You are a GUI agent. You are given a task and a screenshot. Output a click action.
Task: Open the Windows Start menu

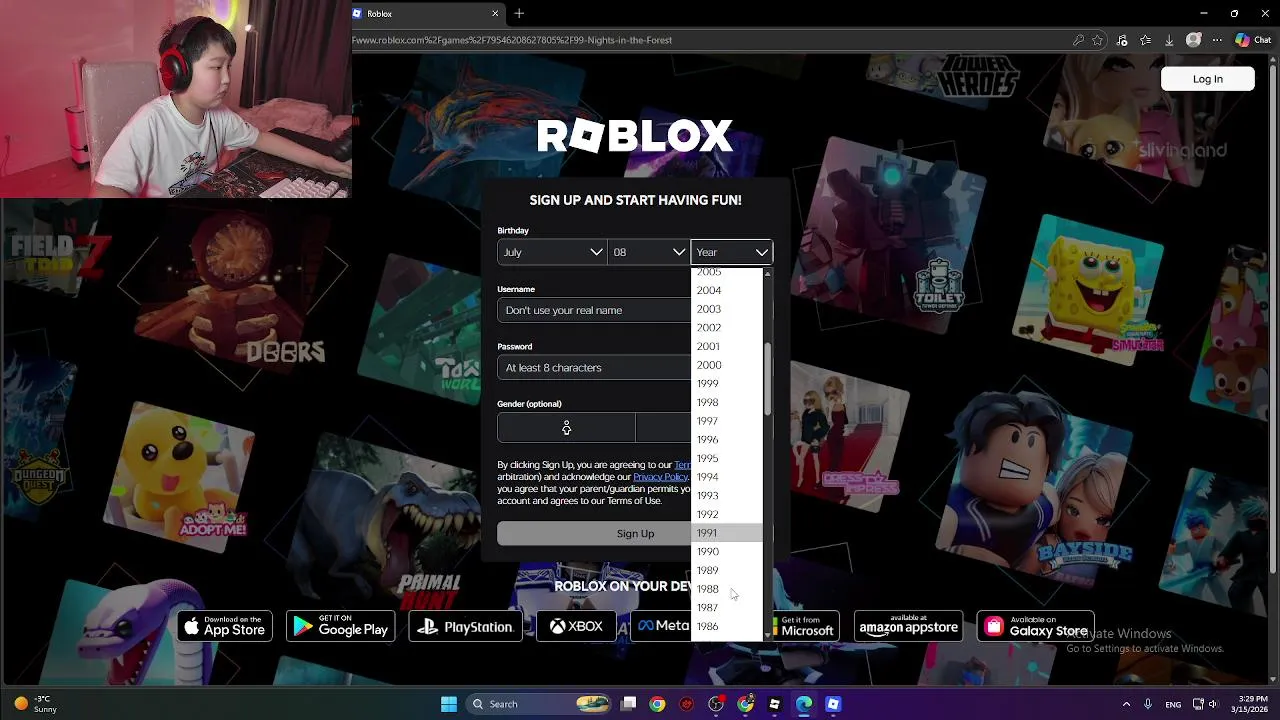tap(449, 704)
